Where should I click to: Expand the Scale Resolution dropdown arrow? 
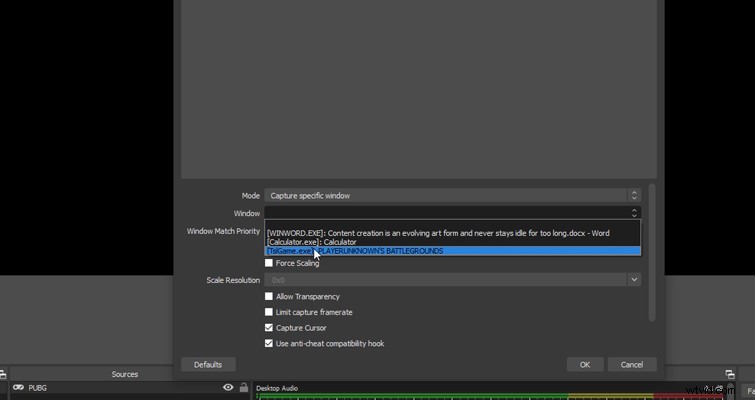pos(634,280)
